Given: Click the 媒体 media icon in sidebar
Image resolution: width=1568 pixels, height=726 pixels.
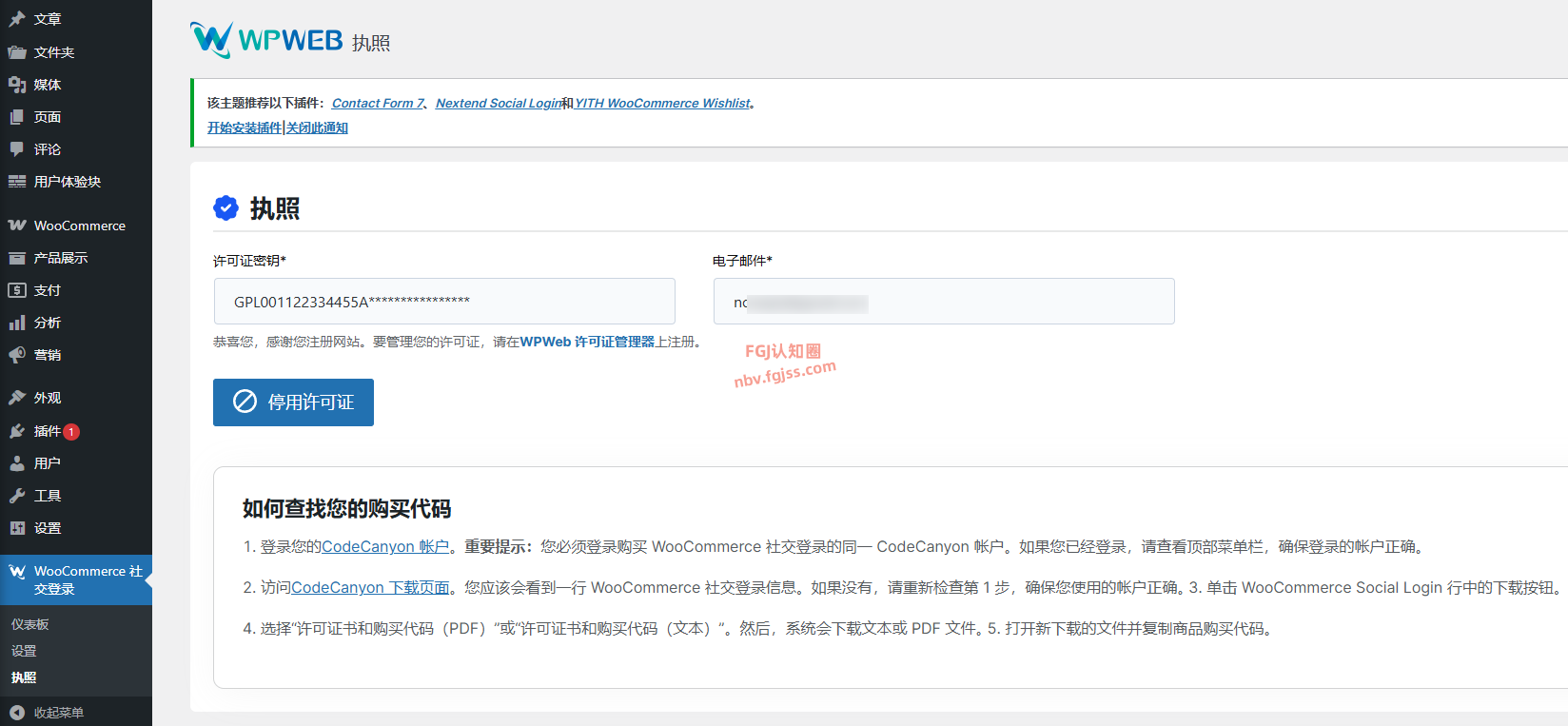Looking at the screenshot, I should click(x=17, y=85).
